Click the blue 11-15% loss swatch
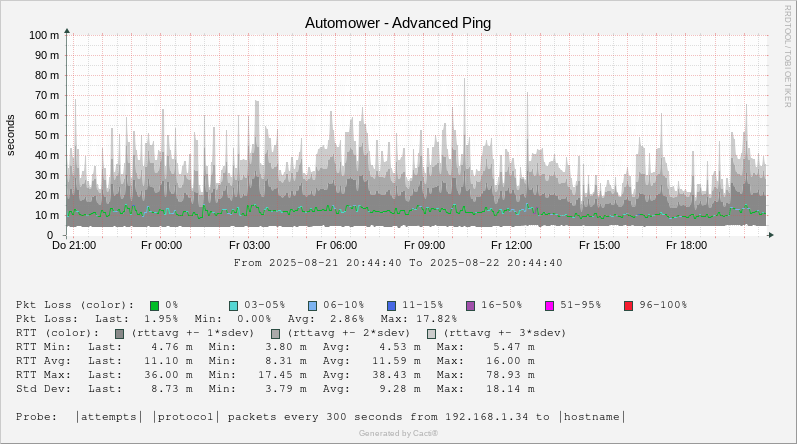 click(391, 306)
